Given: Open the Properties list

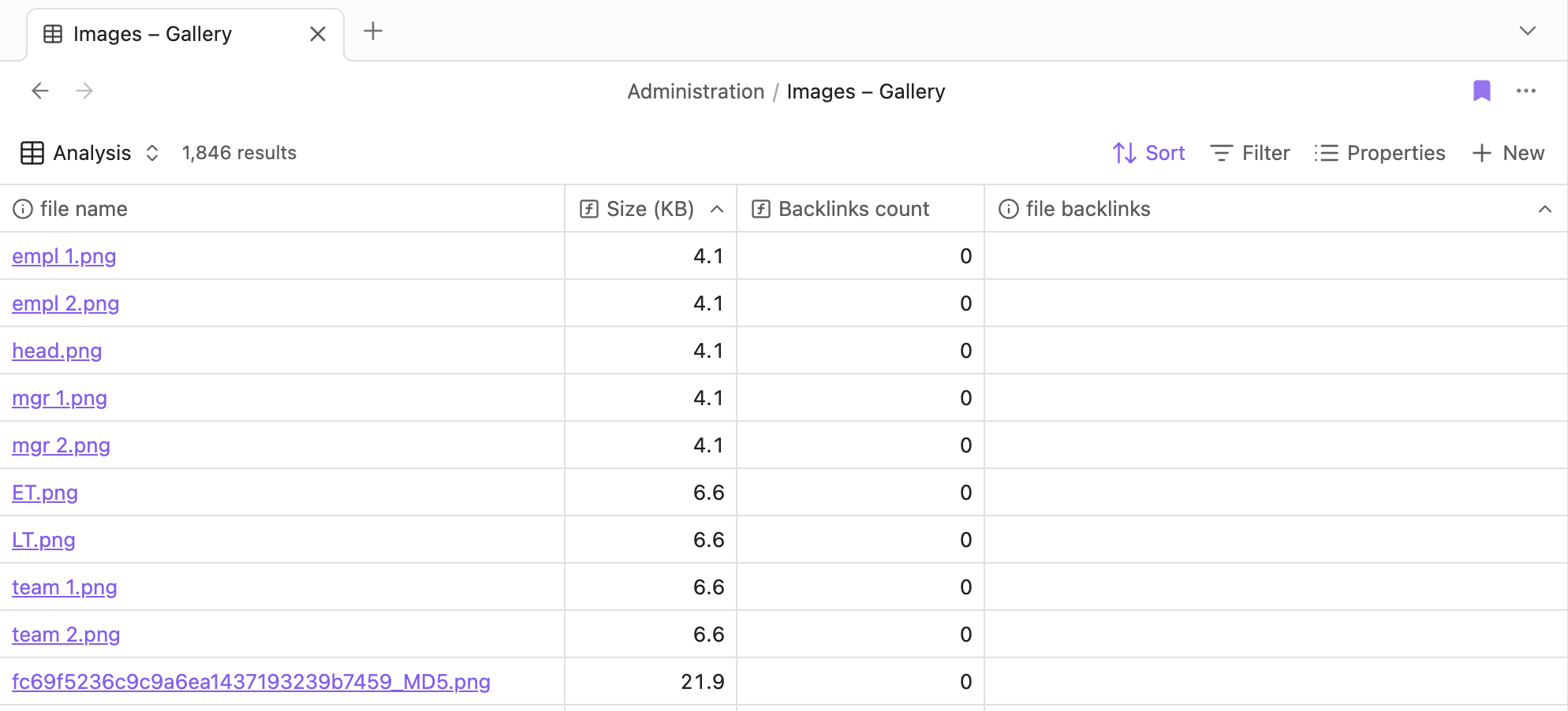Looking at the screenshot, I should pos(1380,153).
